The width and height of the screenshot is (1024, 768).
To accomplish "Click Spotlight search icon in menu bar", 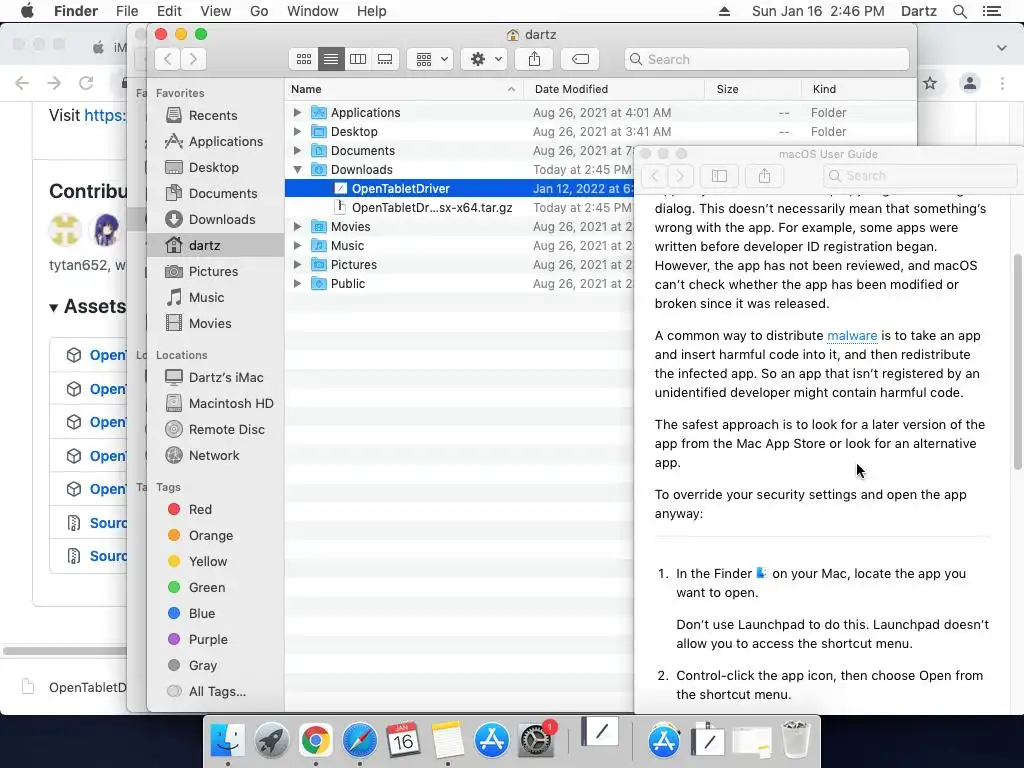I will [x=959, y=11].
